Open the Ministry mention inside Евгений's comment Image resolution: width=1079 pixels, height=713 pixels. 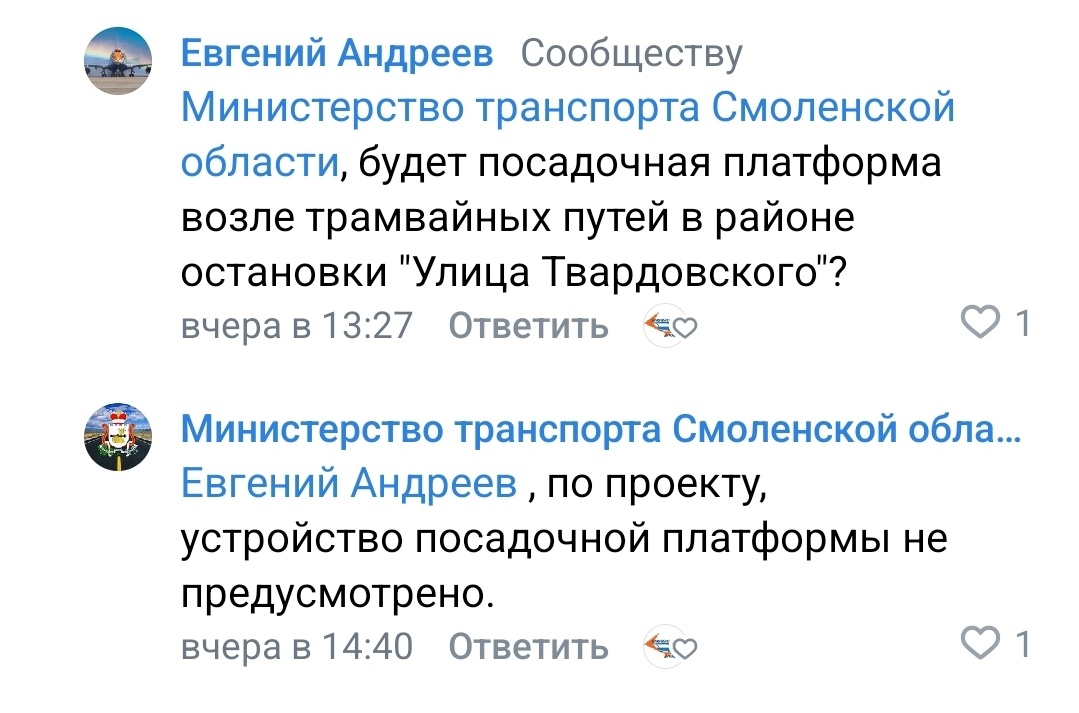pos(567,108)
